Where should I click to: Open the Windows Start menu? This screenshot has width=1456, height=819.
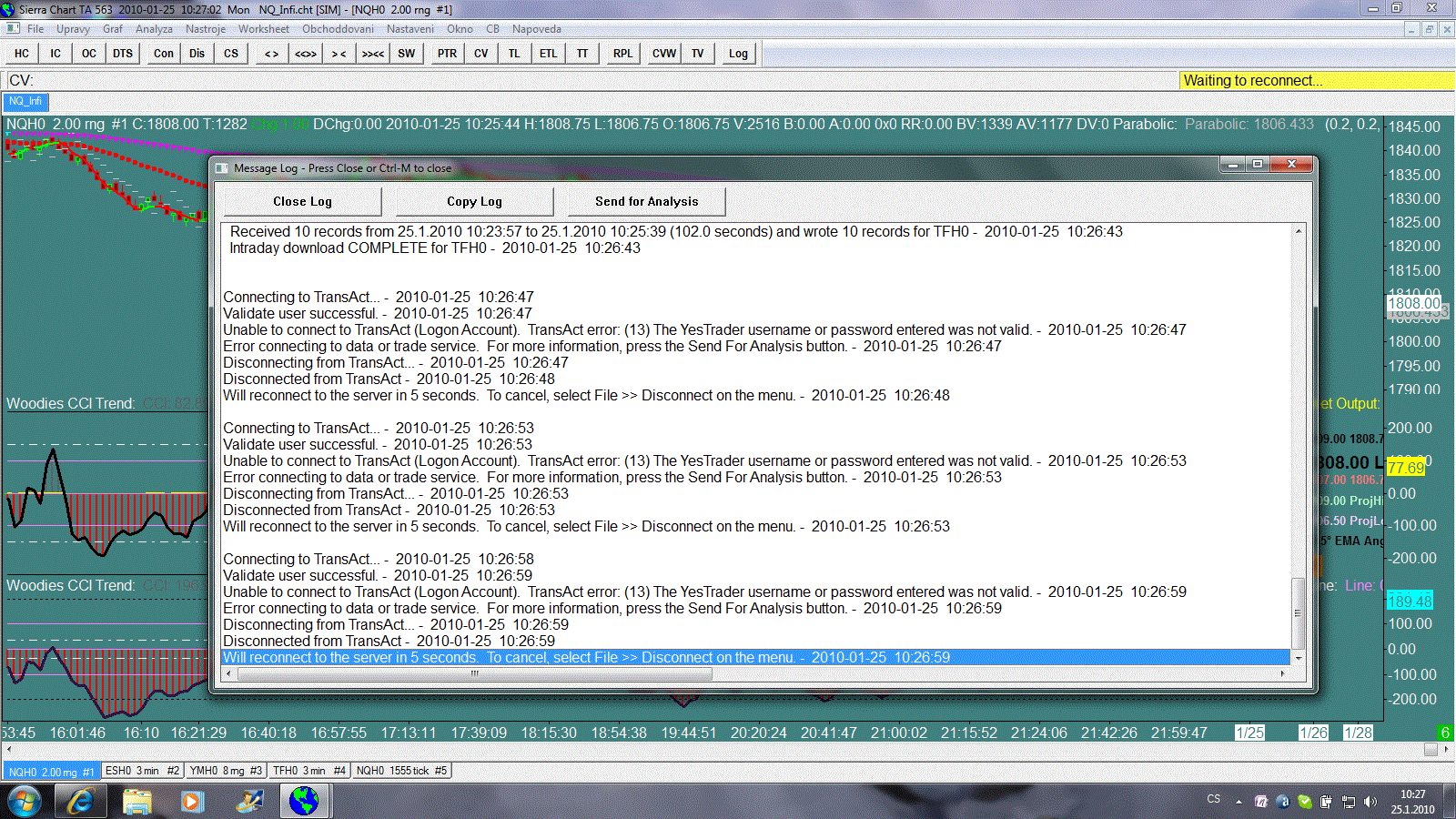tap(25, 802)
